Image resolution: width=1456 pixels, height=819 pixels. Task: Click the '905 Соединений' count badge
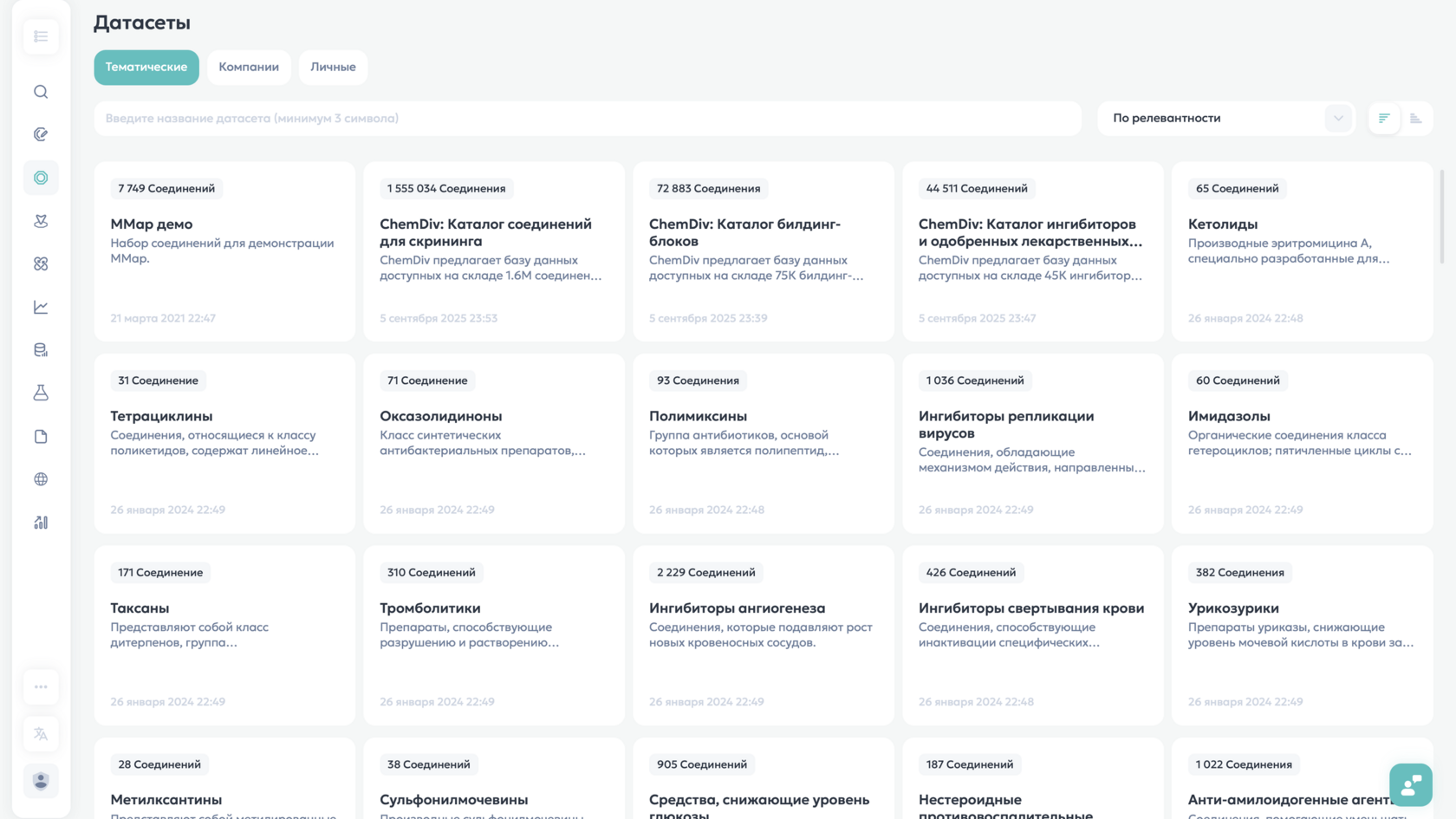[702, 764]
